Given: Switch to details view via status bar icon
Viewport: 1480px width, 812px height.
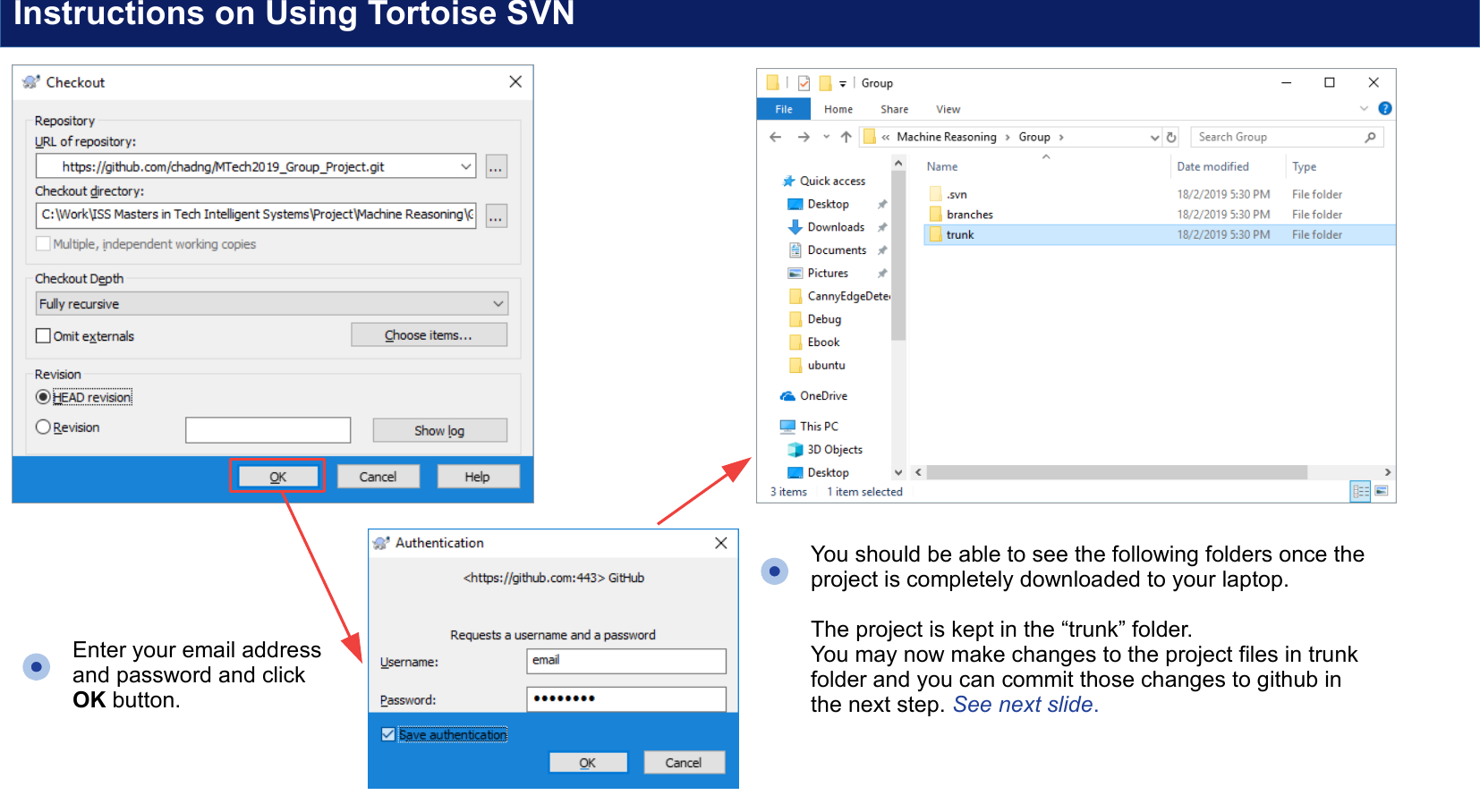Looking at the screenshot, I should [x=1360, y=491].
